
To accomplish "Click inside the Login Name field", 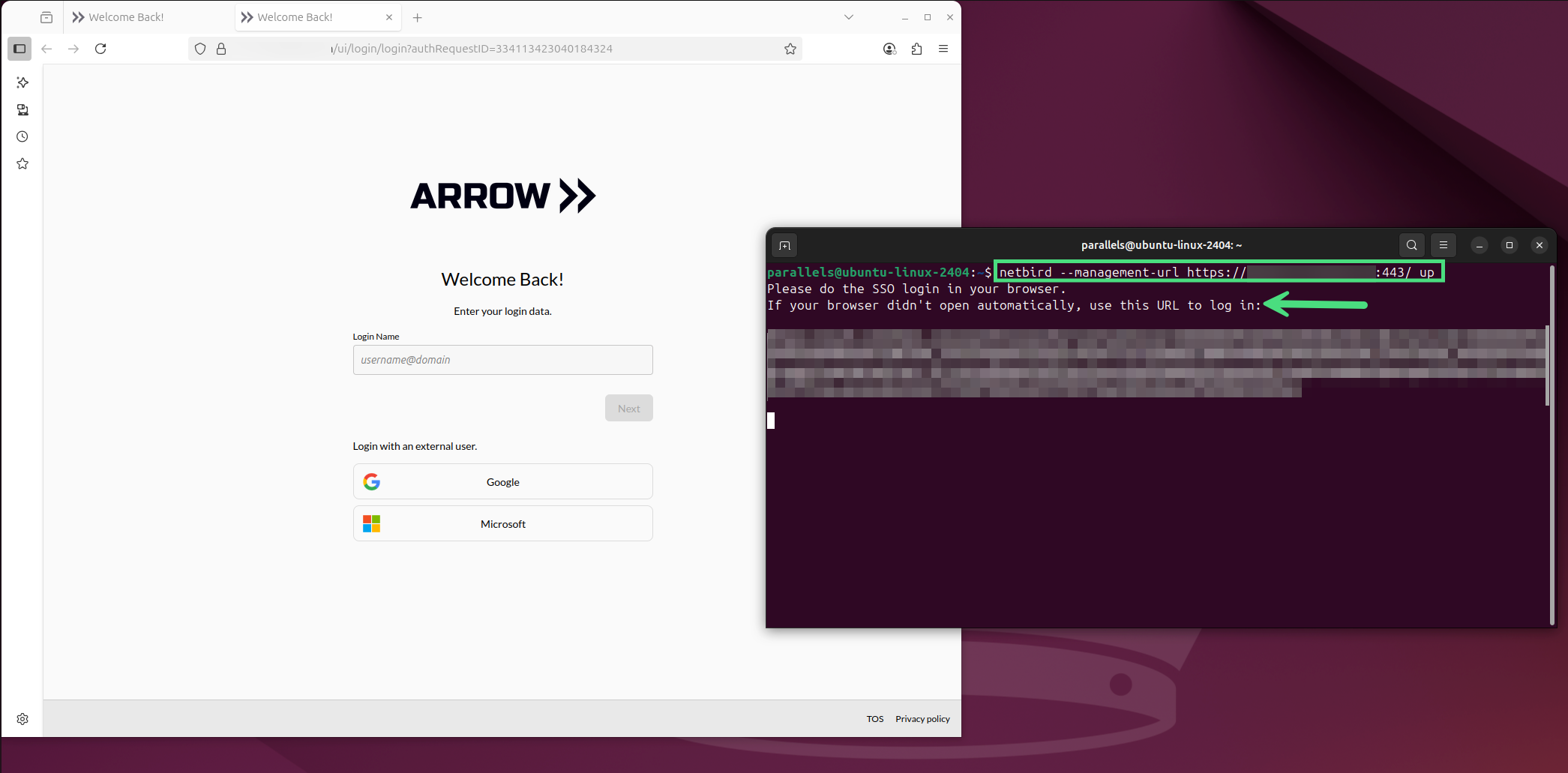I will click(502, 360).
